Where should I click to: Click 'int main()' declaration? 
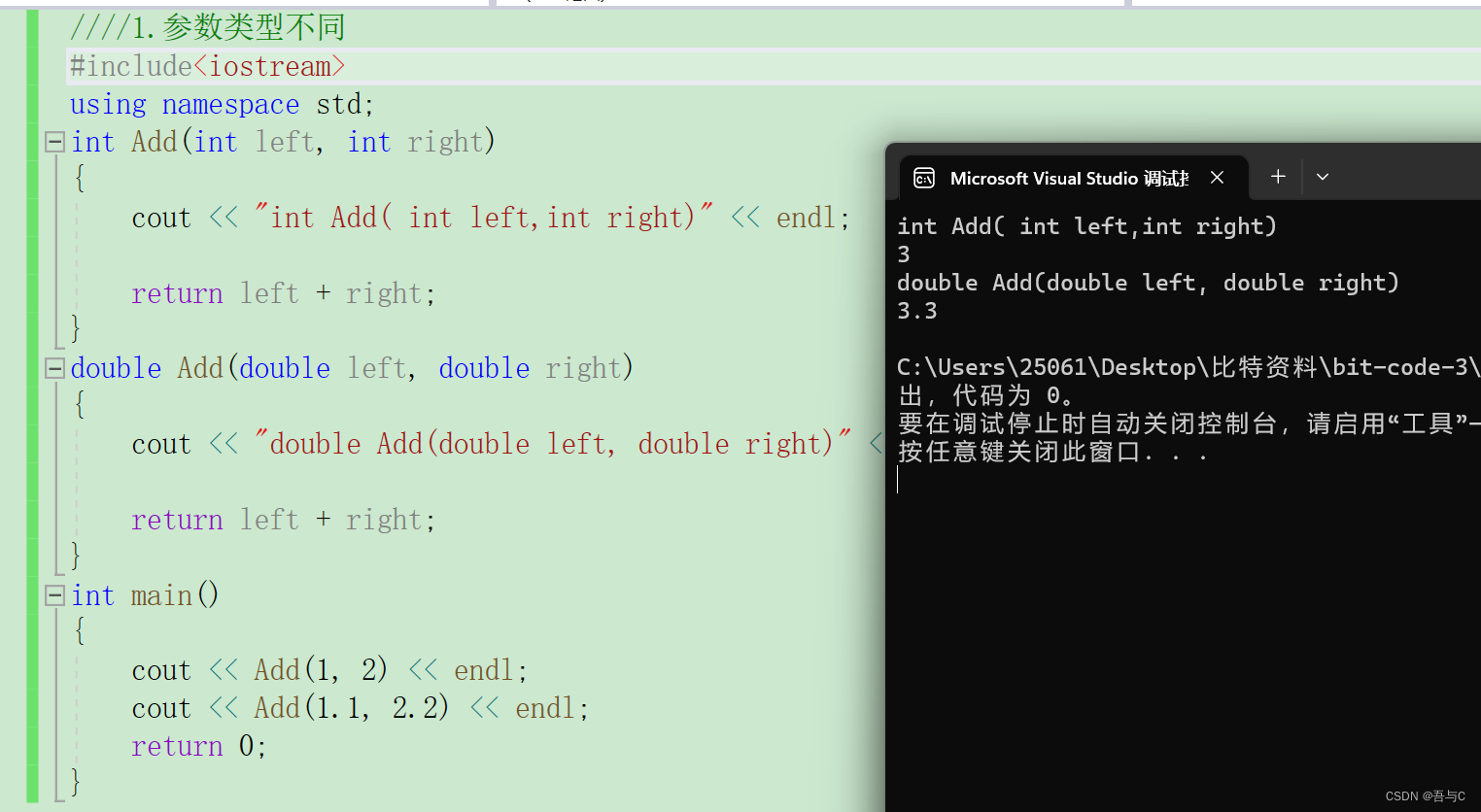[x=145, y=595]
